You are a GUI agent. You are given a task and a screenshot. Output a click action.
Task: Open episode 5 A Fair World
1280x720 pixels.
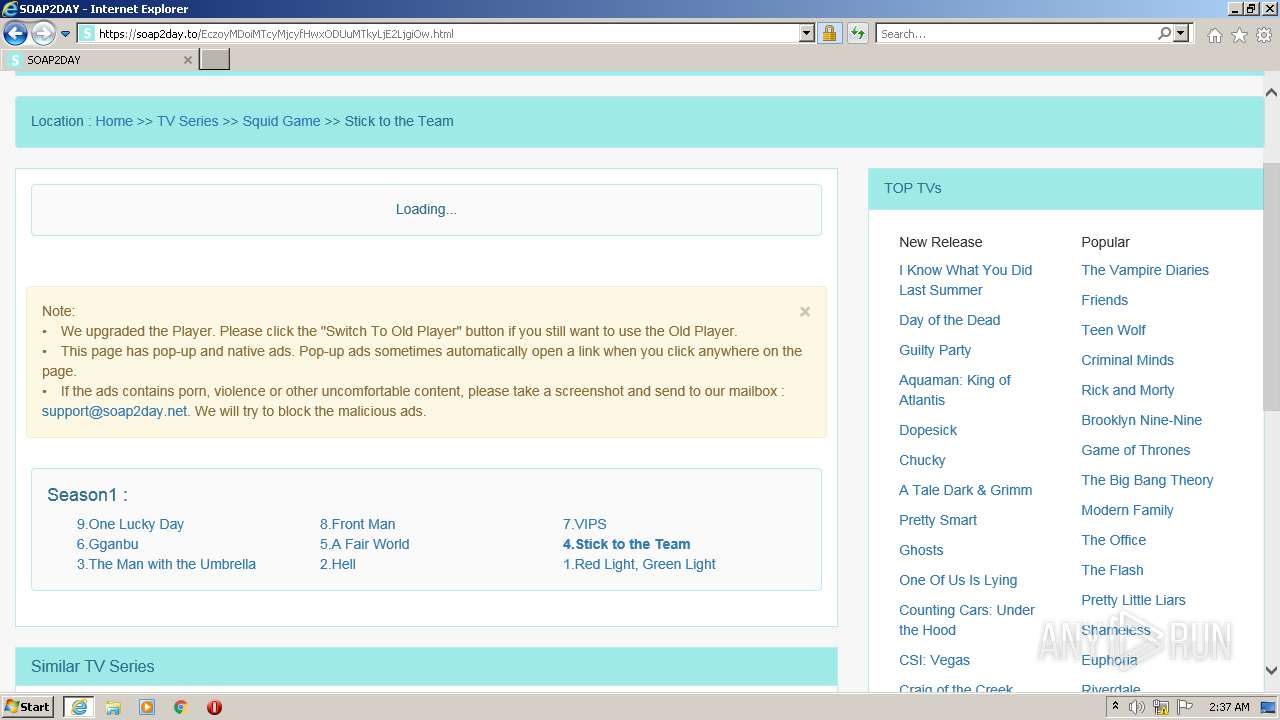tap(364, 544)
